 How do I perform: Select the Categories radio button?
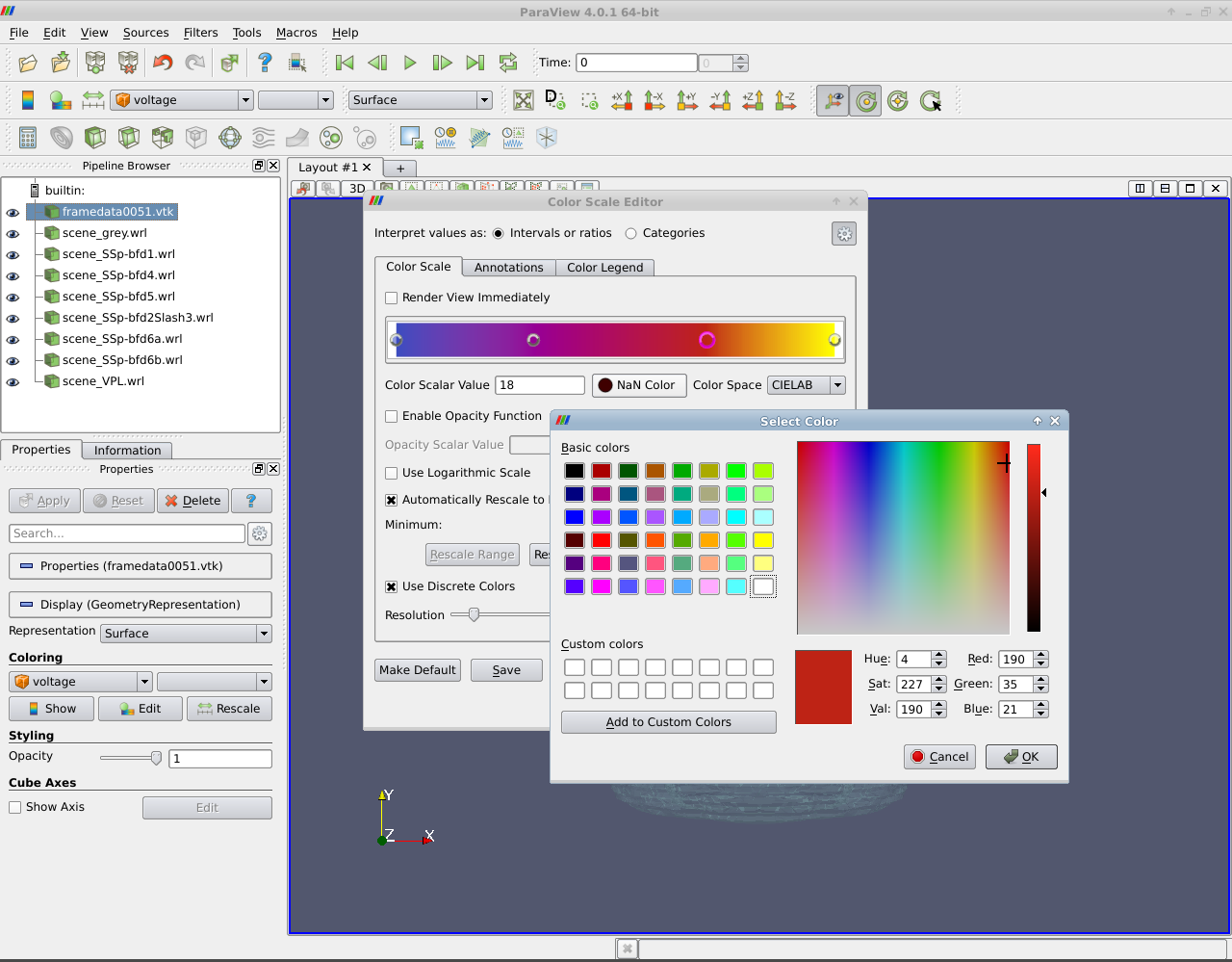pyautogui.click(x=631, y=233)
